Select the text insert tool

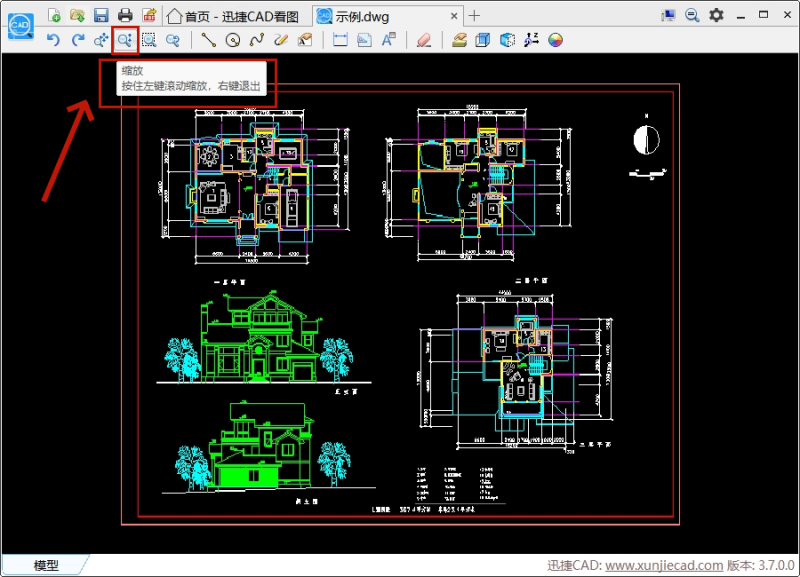[x=389, y=40]
